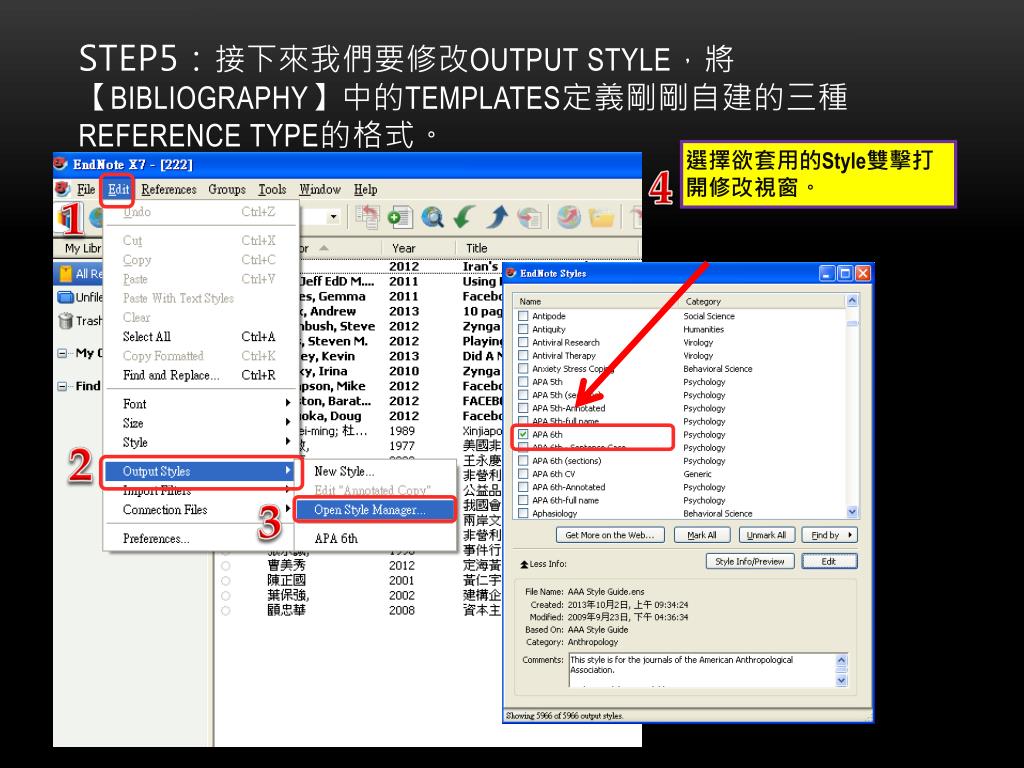Click the New Reference icon with green plus

[399, 217]
